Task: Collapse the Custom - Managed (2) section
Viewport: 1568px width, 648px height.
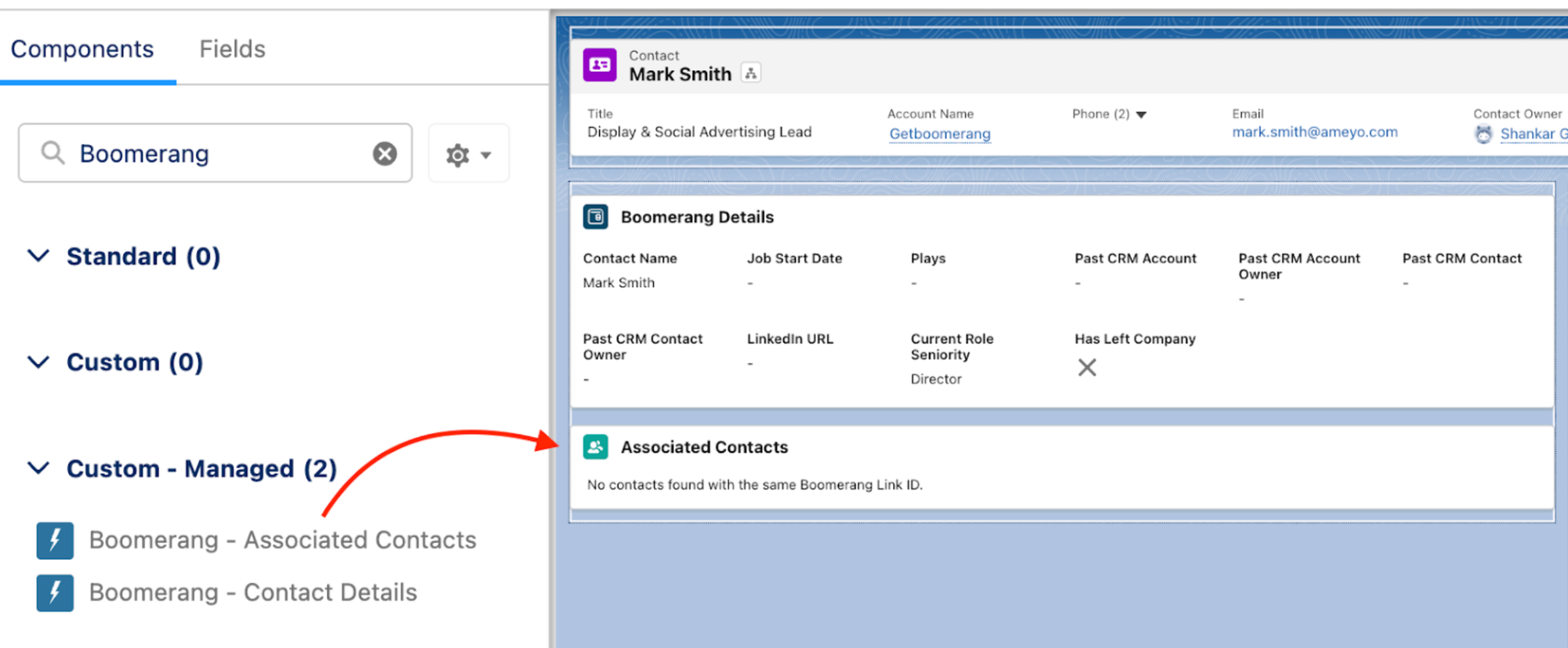Action: (38, 468)
